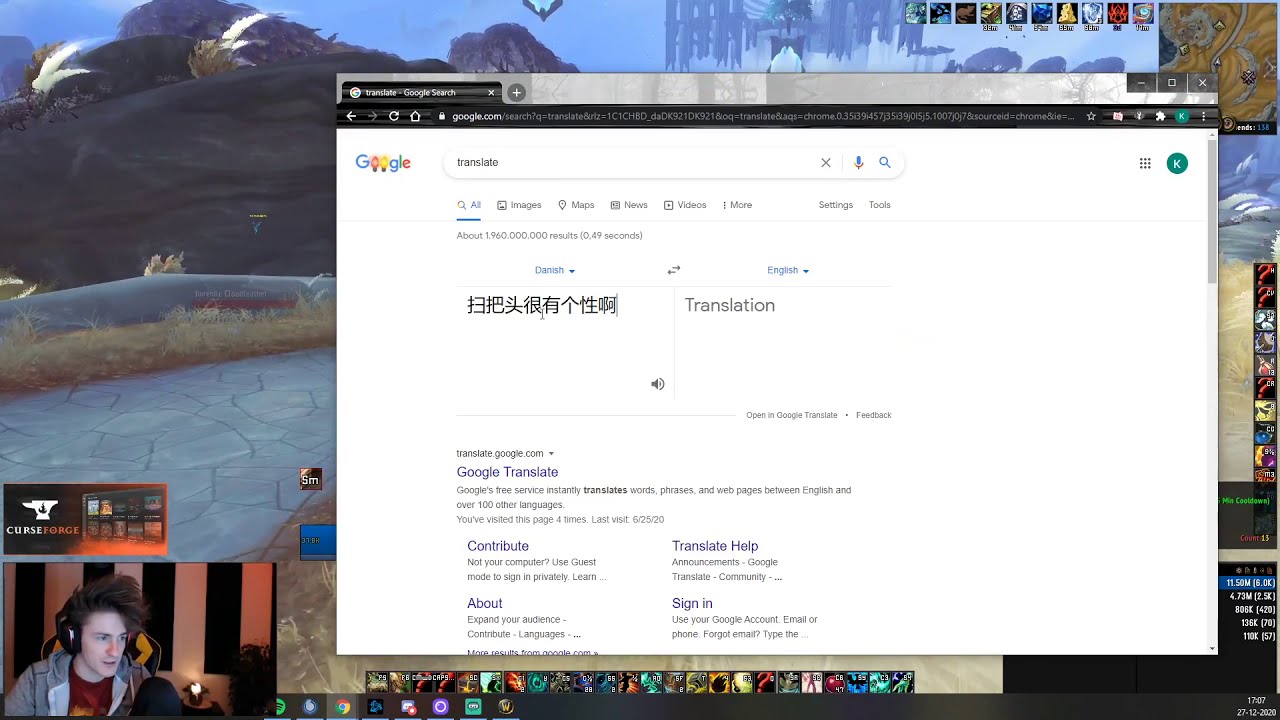Swap translation languages
The height and width of the screenshot is (720, 1280).
coord(674,270)
